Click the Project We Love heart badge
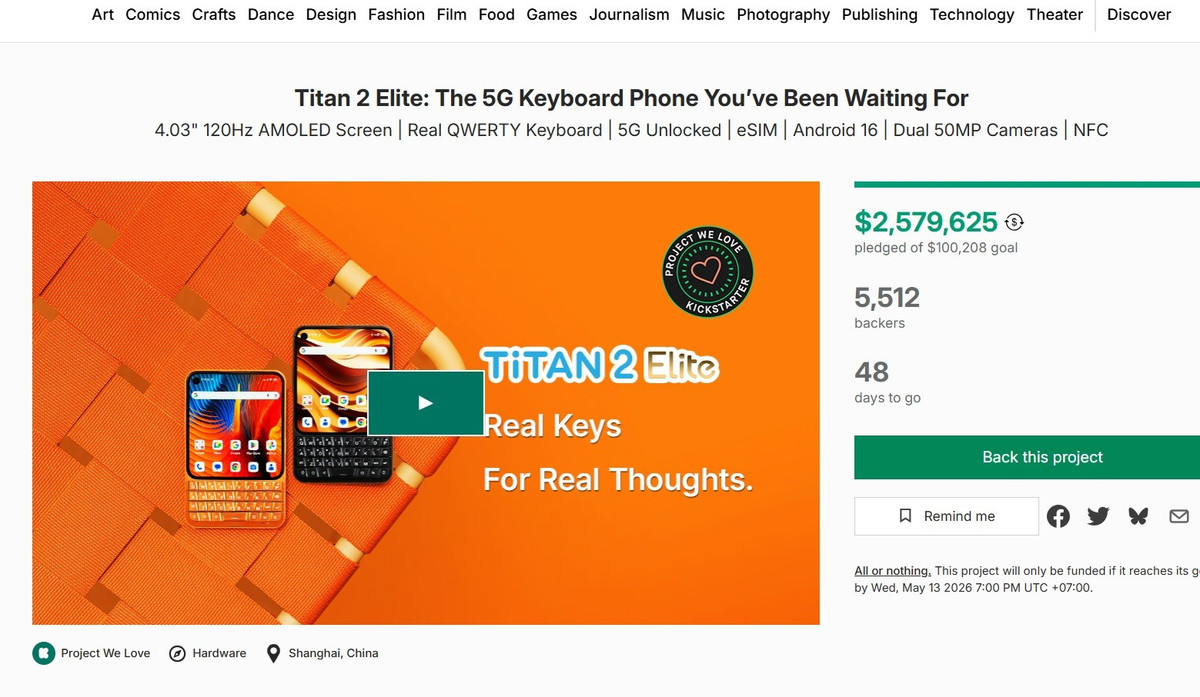This screenshot has width=1200, height=697. coord(708,271)
